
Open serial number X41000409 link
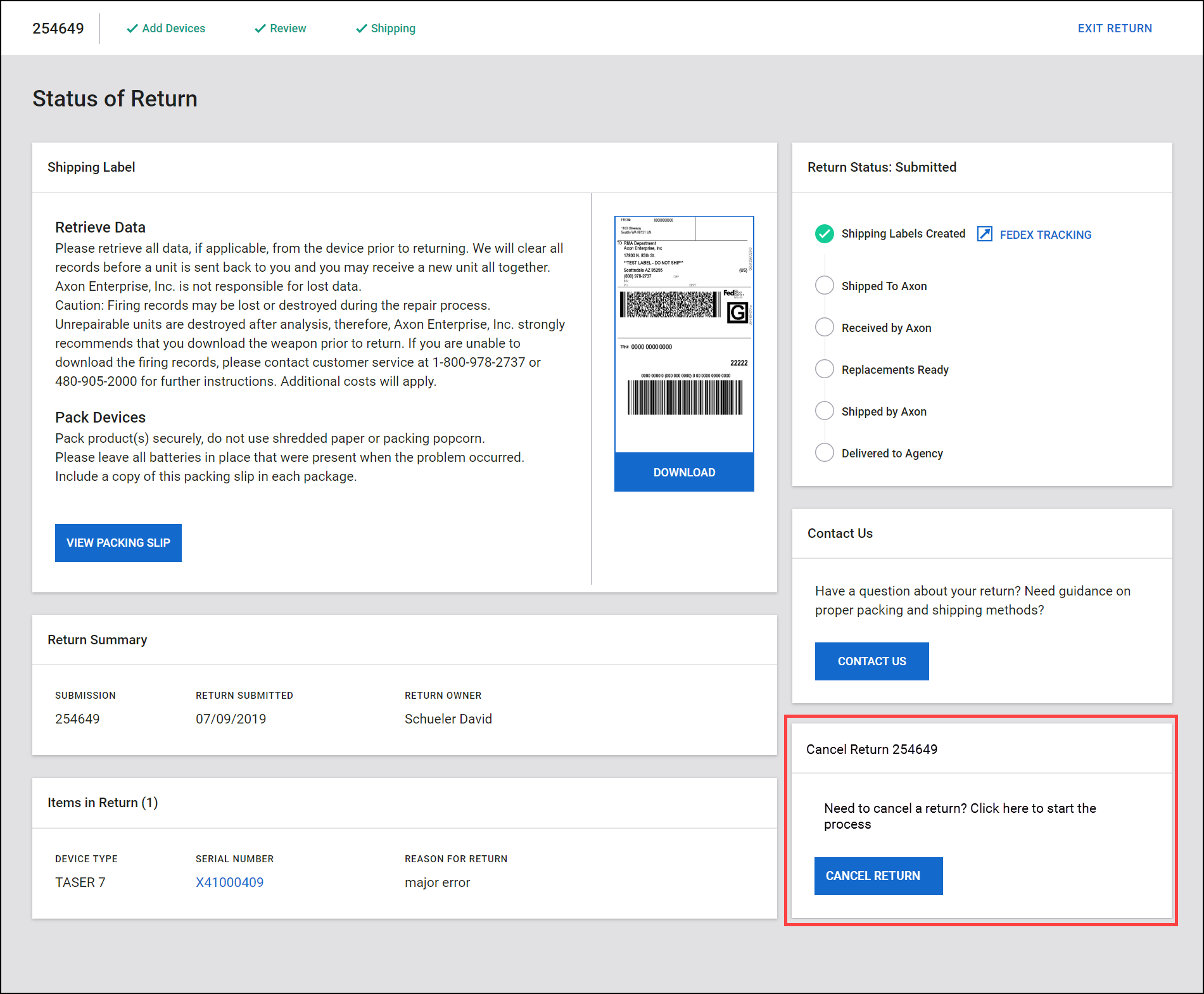click(229, 882)
